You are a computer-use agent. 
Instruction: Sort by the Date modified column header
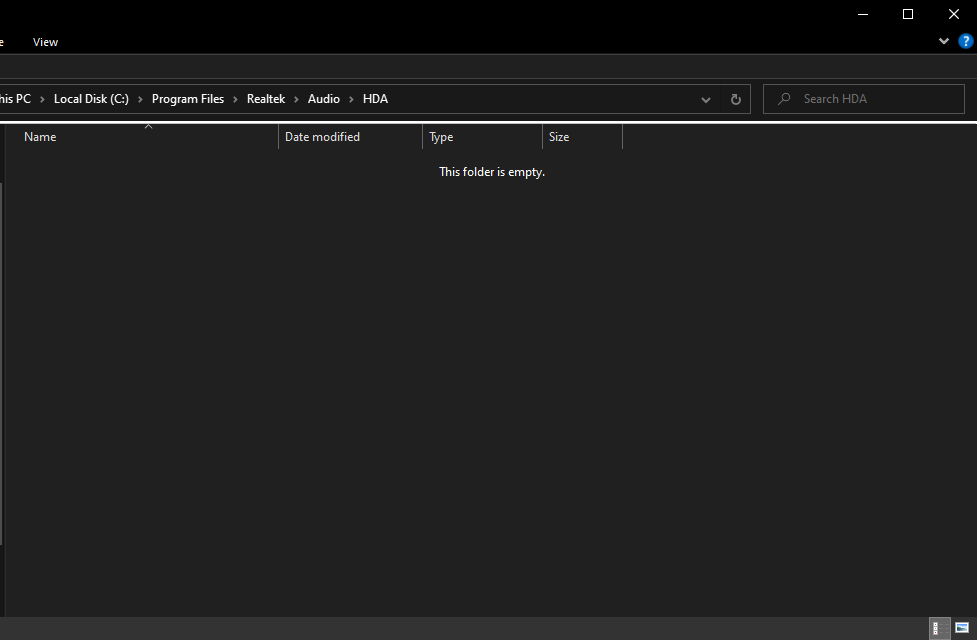[350, 137]
